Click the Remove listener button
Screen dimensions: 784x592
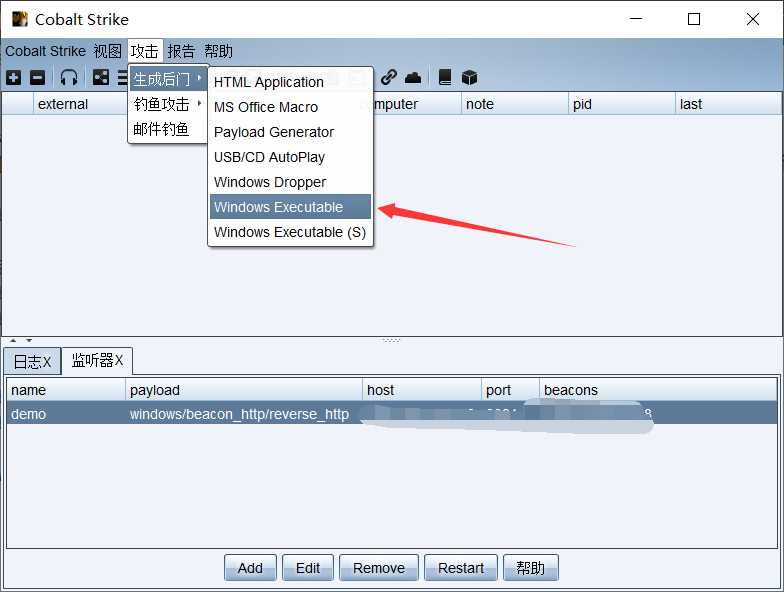378,568
